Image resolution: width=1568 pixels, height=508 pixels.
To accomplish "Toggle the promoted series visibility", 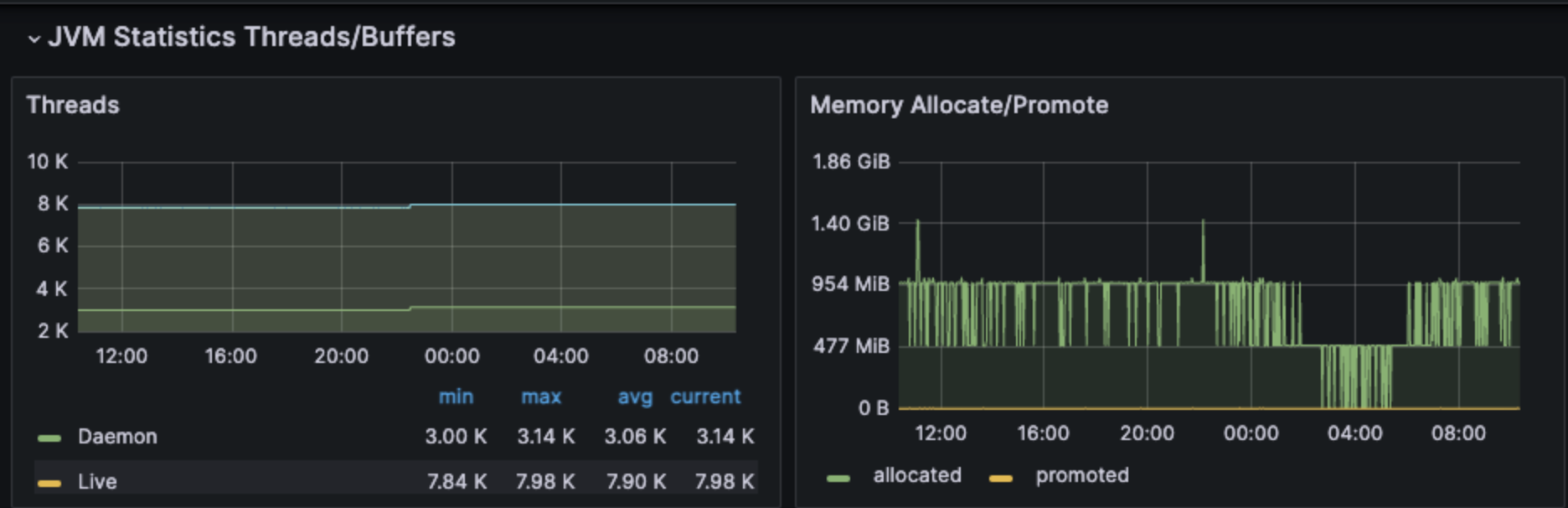I will [1082, 475].
